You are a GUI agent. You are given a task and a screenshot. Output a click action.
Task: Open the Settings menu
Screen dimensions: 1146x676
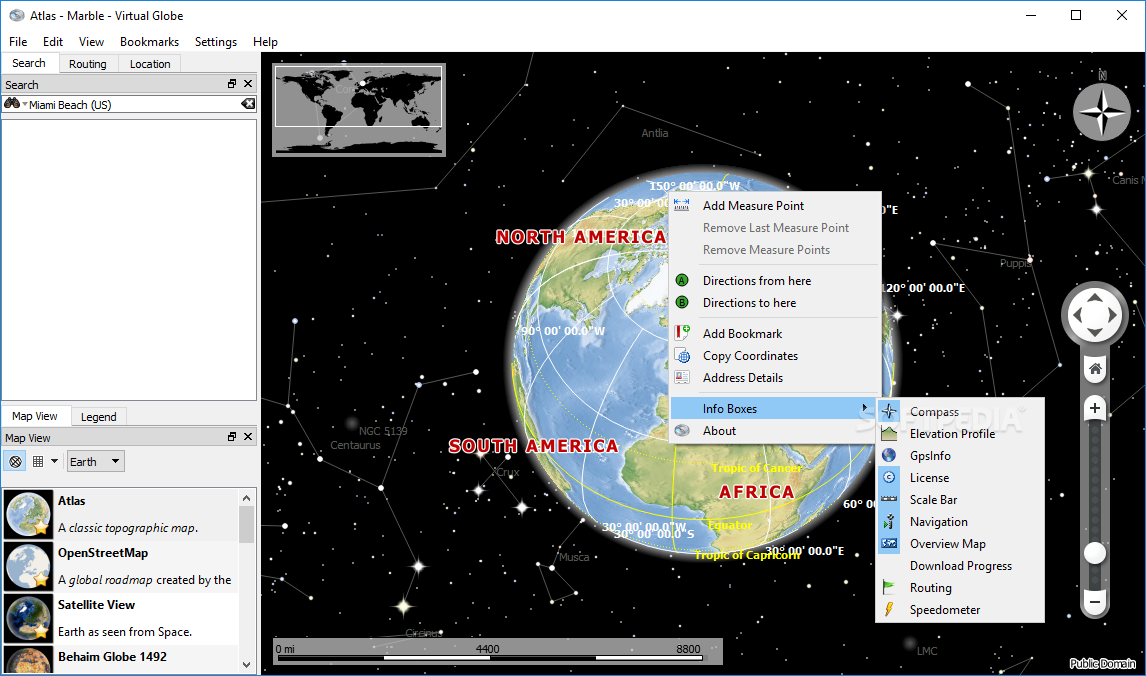point(216,42)
